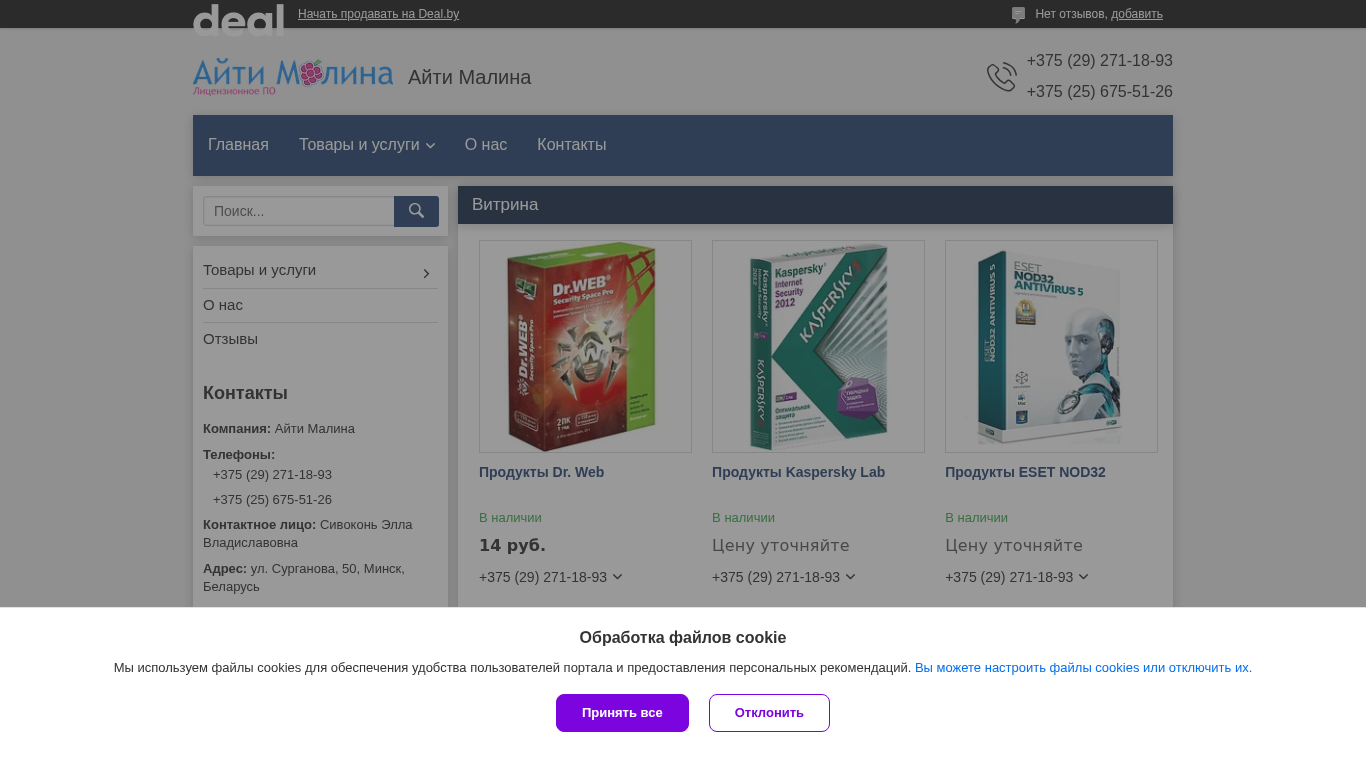Viewport: 1366px width, 768px height.
Task: Expand sidebar Товары и услуги chevron
Action: coord(426,273)
